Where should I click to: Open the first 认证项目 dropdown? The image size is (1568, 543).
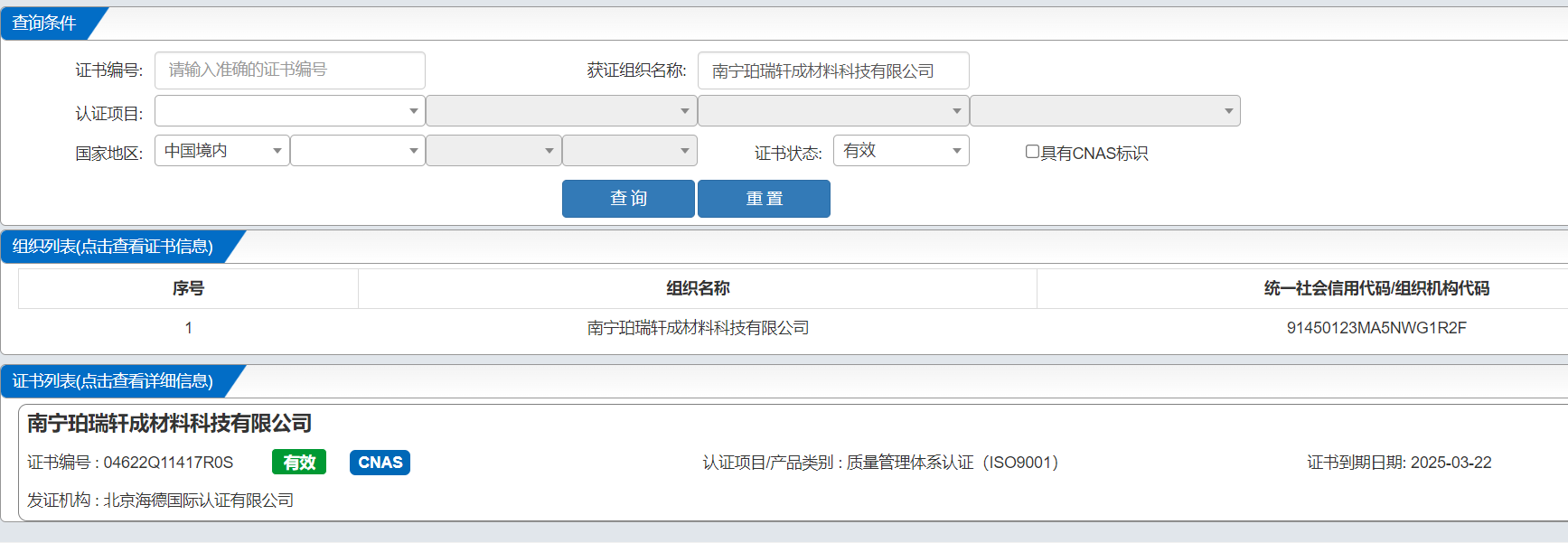click(x=290, y=111)
